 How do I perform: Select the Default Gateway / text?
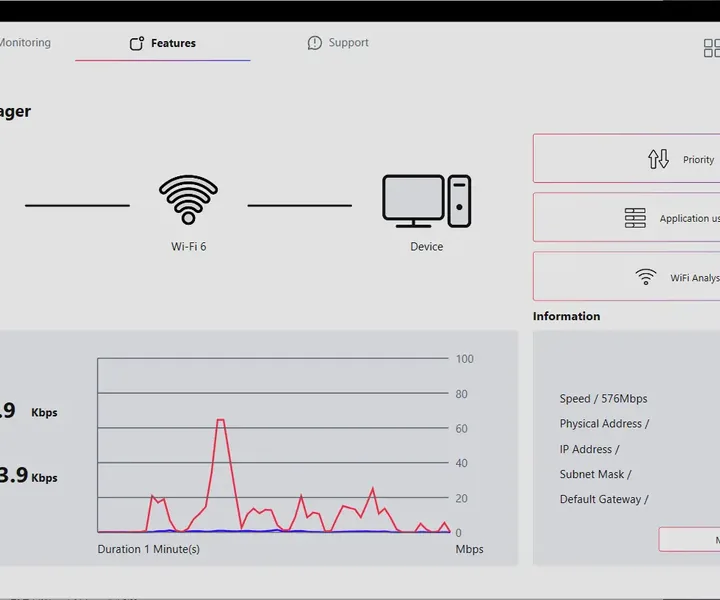[x=604, y=499]
